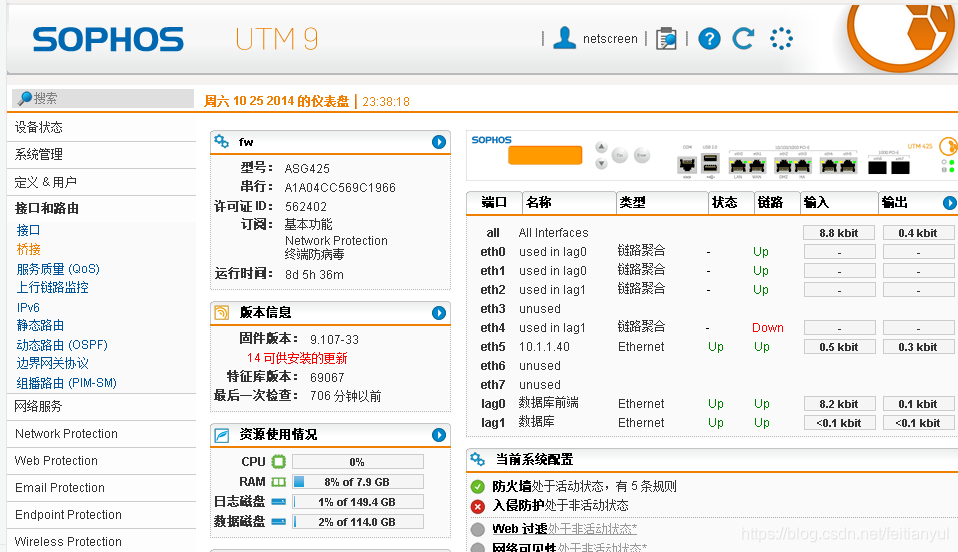Viewport: 958px width, 552px height.
Task: Click the SOPHOS logo in header
Action: click(x=108, y=39)
